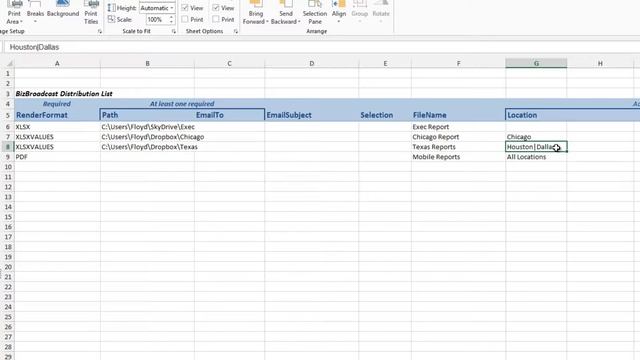Select the Houston|Dallas location cell

[536, 147]
